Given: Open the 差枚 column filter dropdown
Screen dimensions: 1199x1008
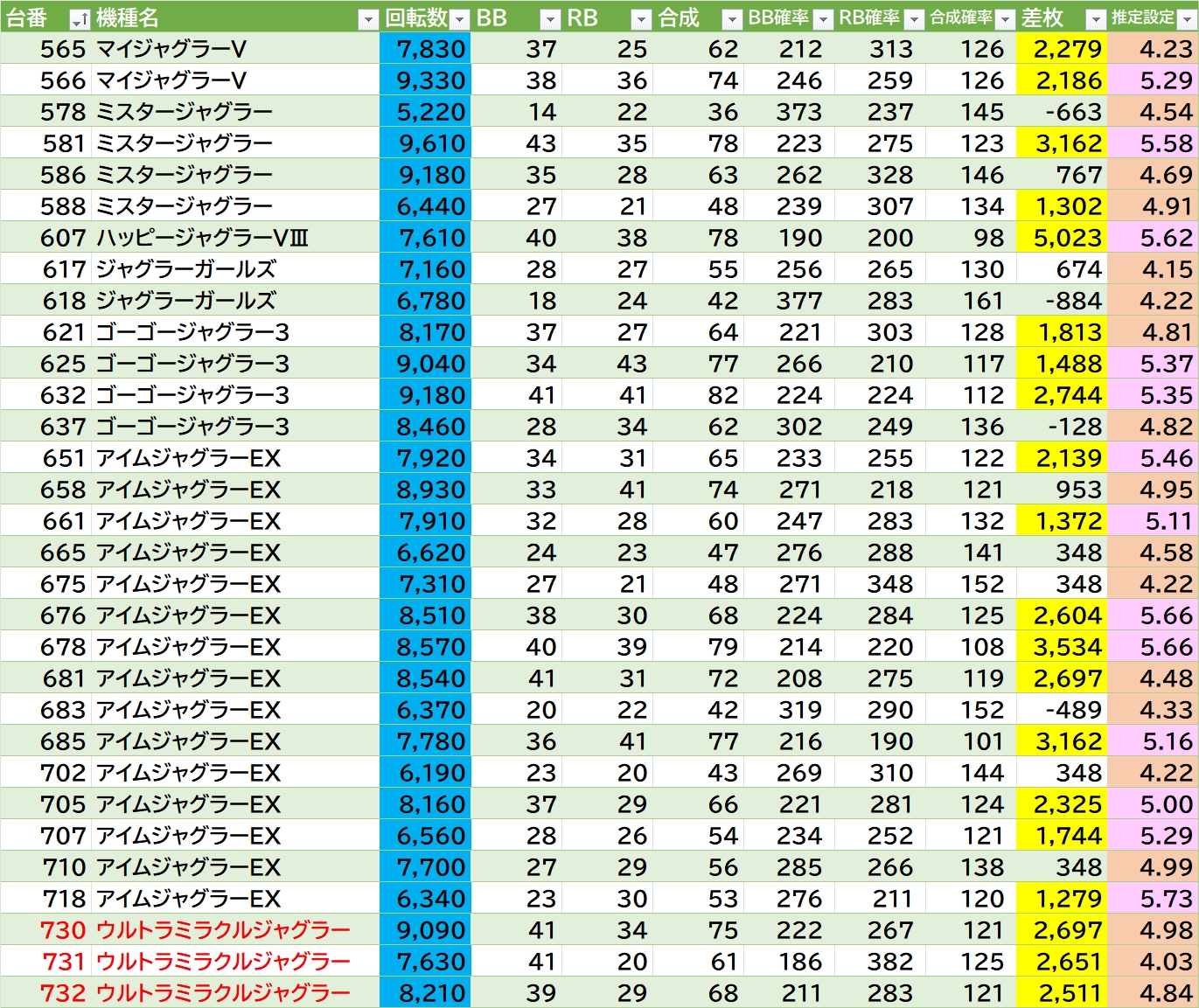Looking at the screenshot, I should point(1096,19).
